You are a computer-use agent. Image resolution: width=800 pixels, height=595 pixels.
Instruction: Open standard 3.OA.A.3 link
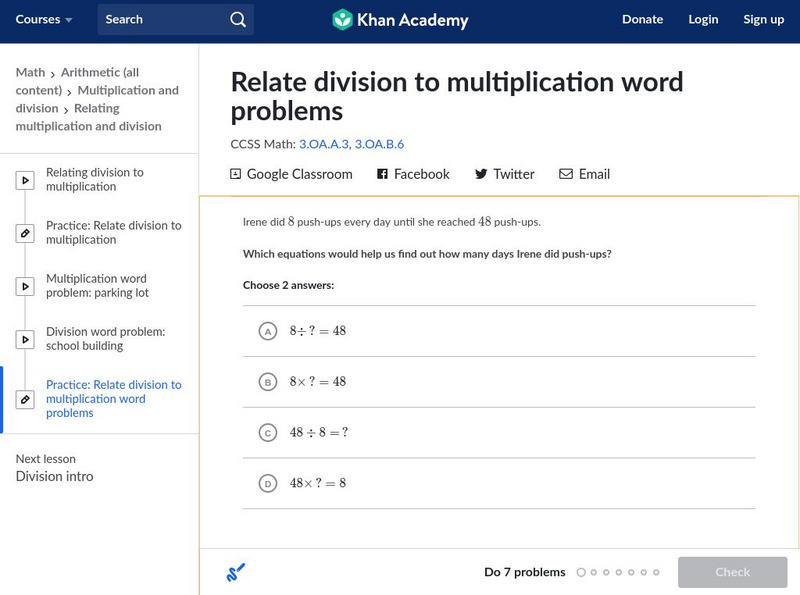click(x=323, y=144)
